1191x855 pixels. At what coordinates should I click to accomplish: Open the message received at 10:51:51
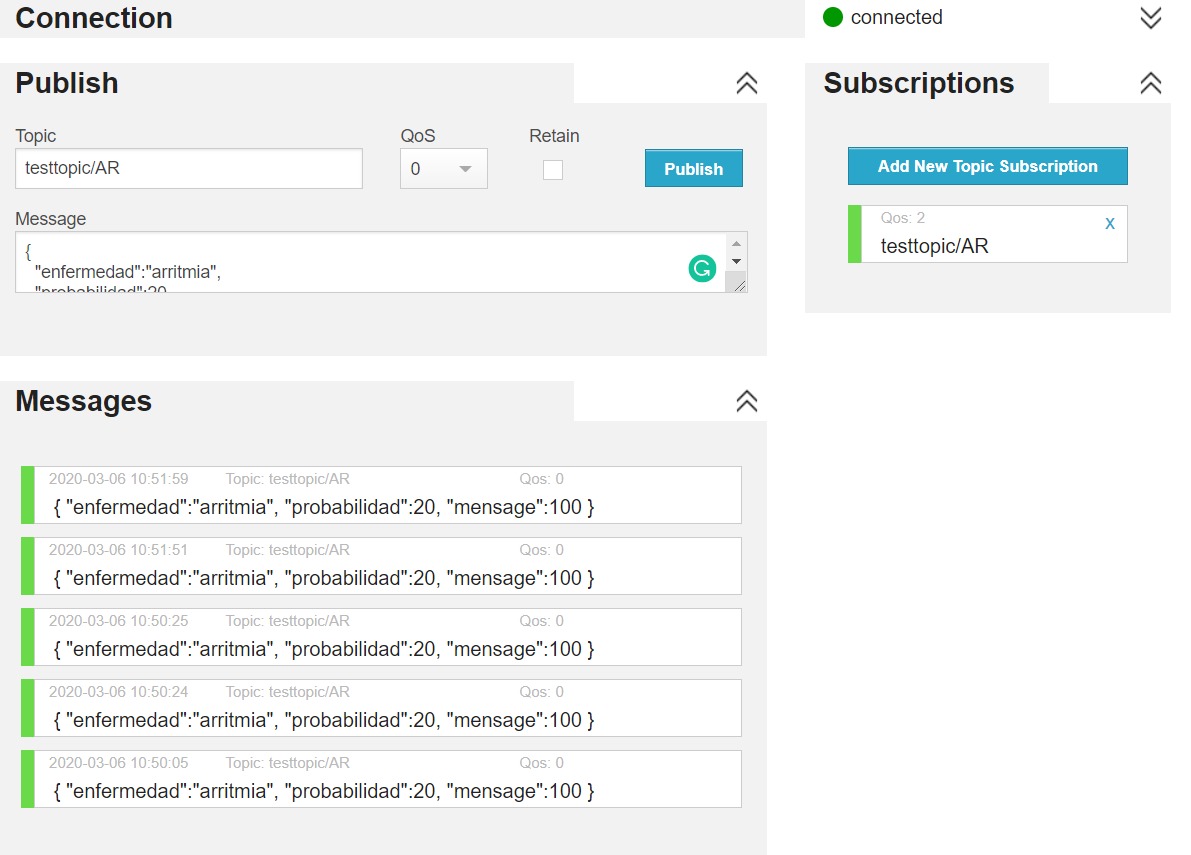click(381, 566)
